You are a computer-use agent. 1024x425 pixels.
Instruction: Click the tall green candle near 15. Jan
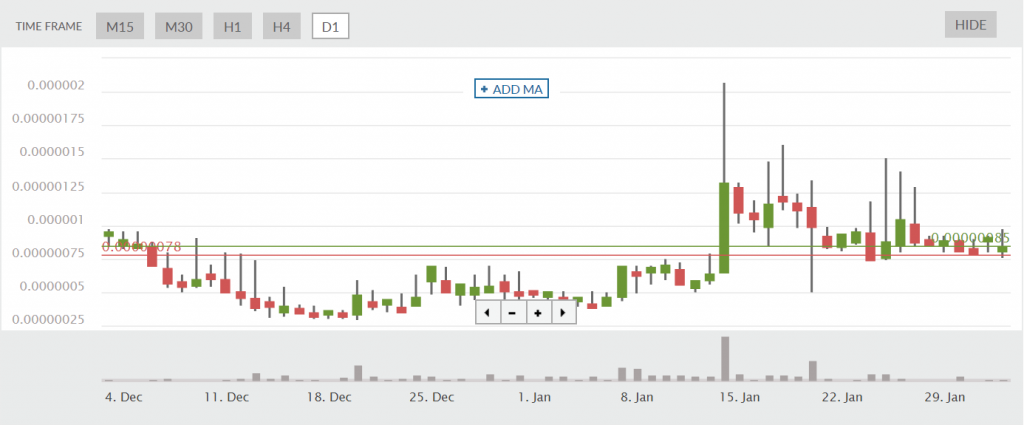coord(724,228)
